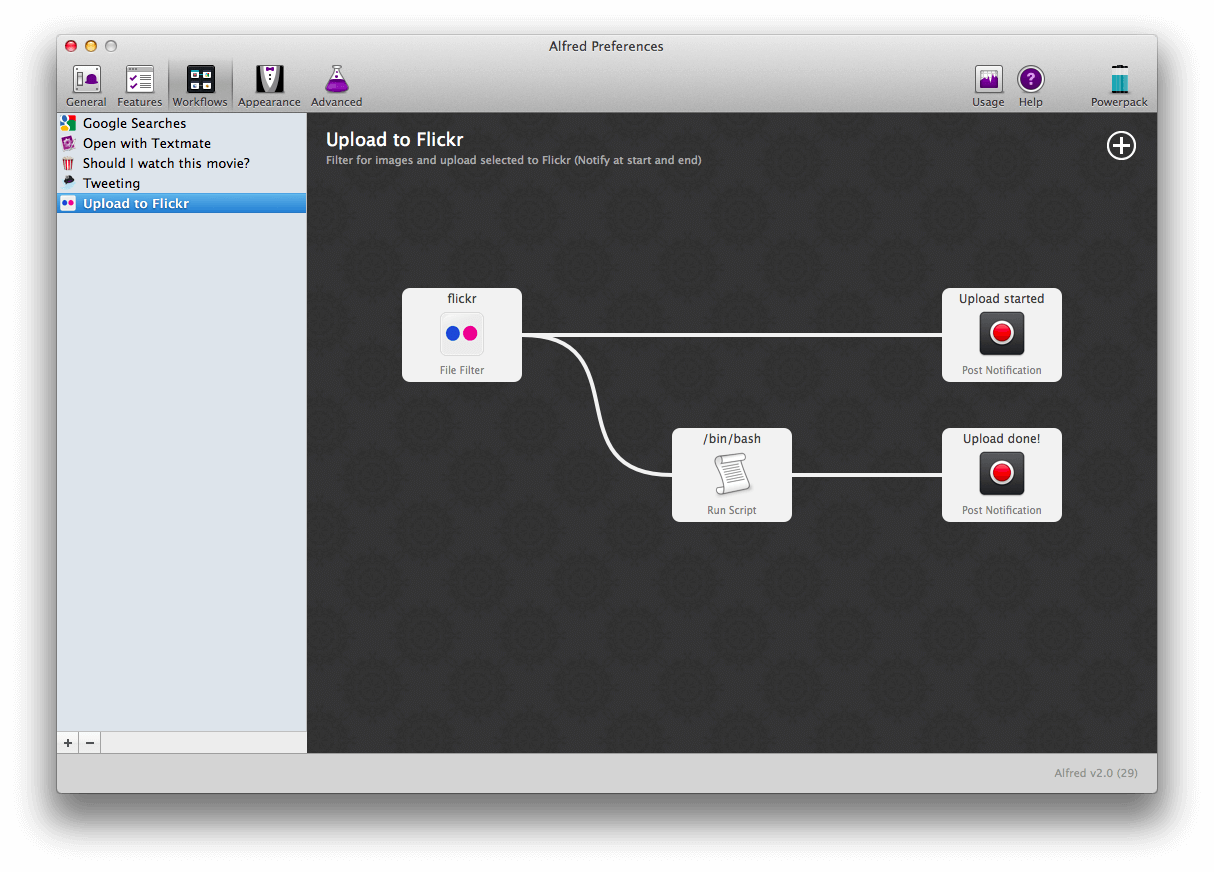Screen dimensions: 1214x872
Task: Open Alfred Usage statistics
Action: pos(988,84)
